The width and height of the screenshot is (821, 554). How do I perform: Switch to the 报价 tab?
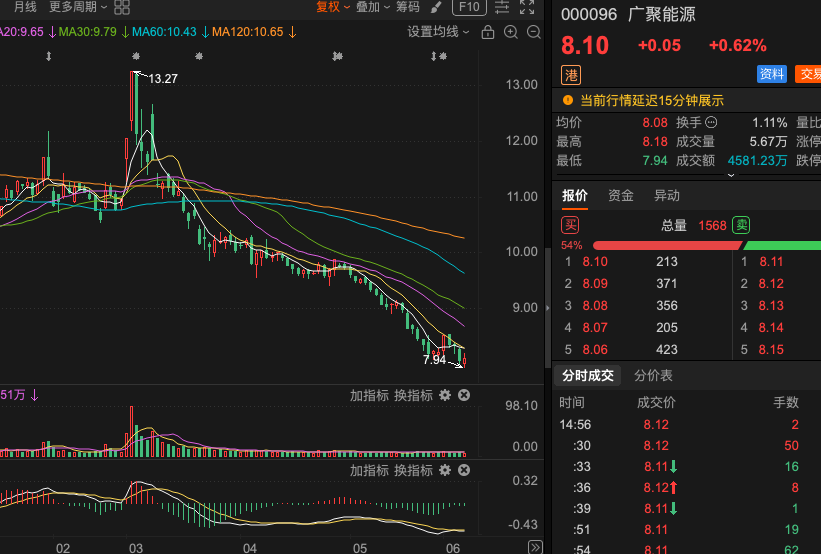pos(575,196)
